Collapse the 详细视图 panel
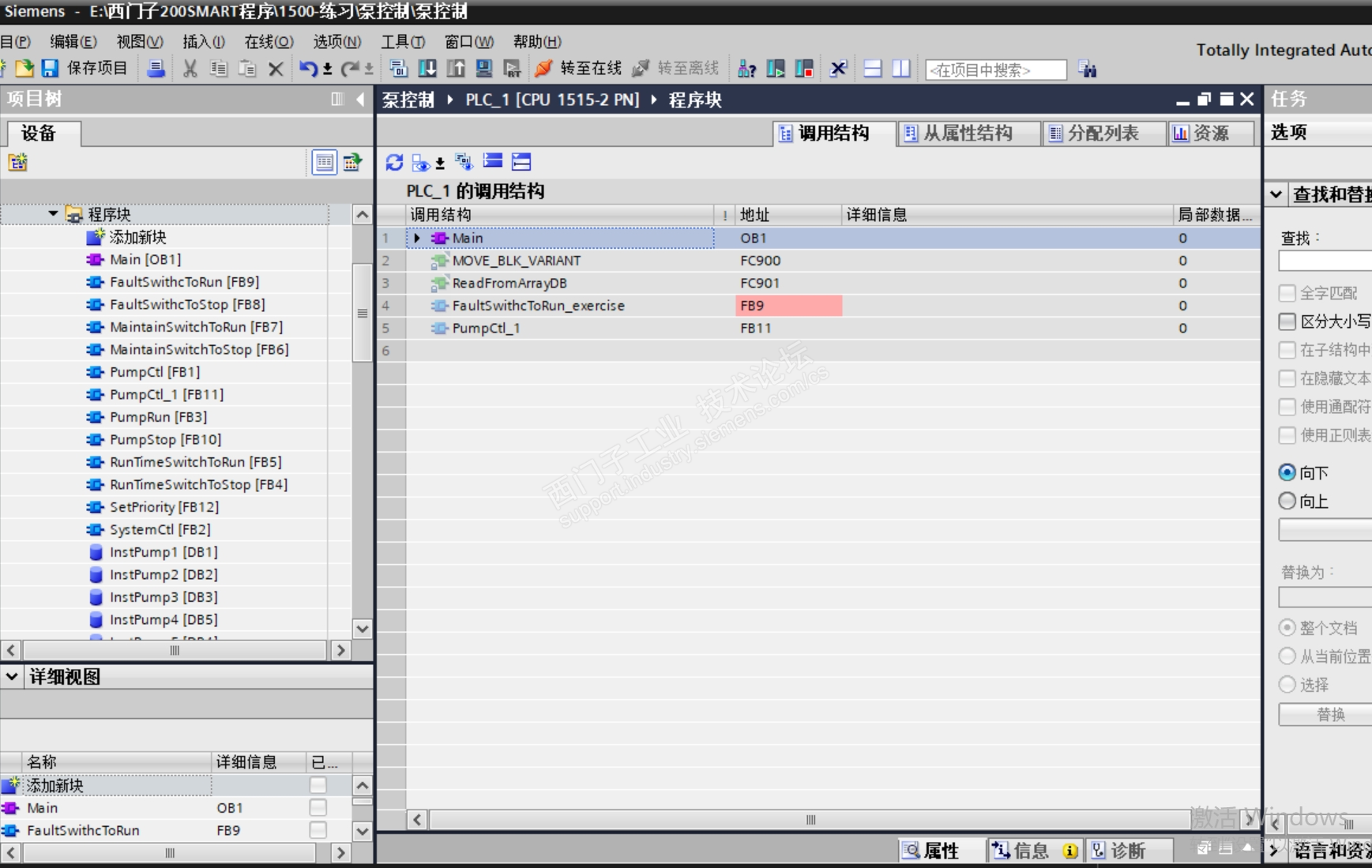Image resolution: width=1372 pixels, height=868 pixels. pos(12,677)
